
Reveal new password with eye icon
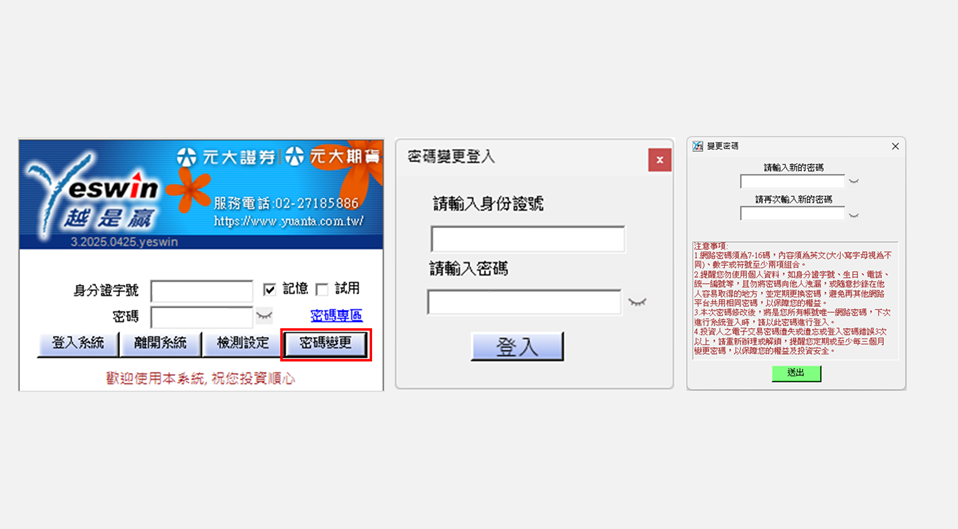[854, 181]
